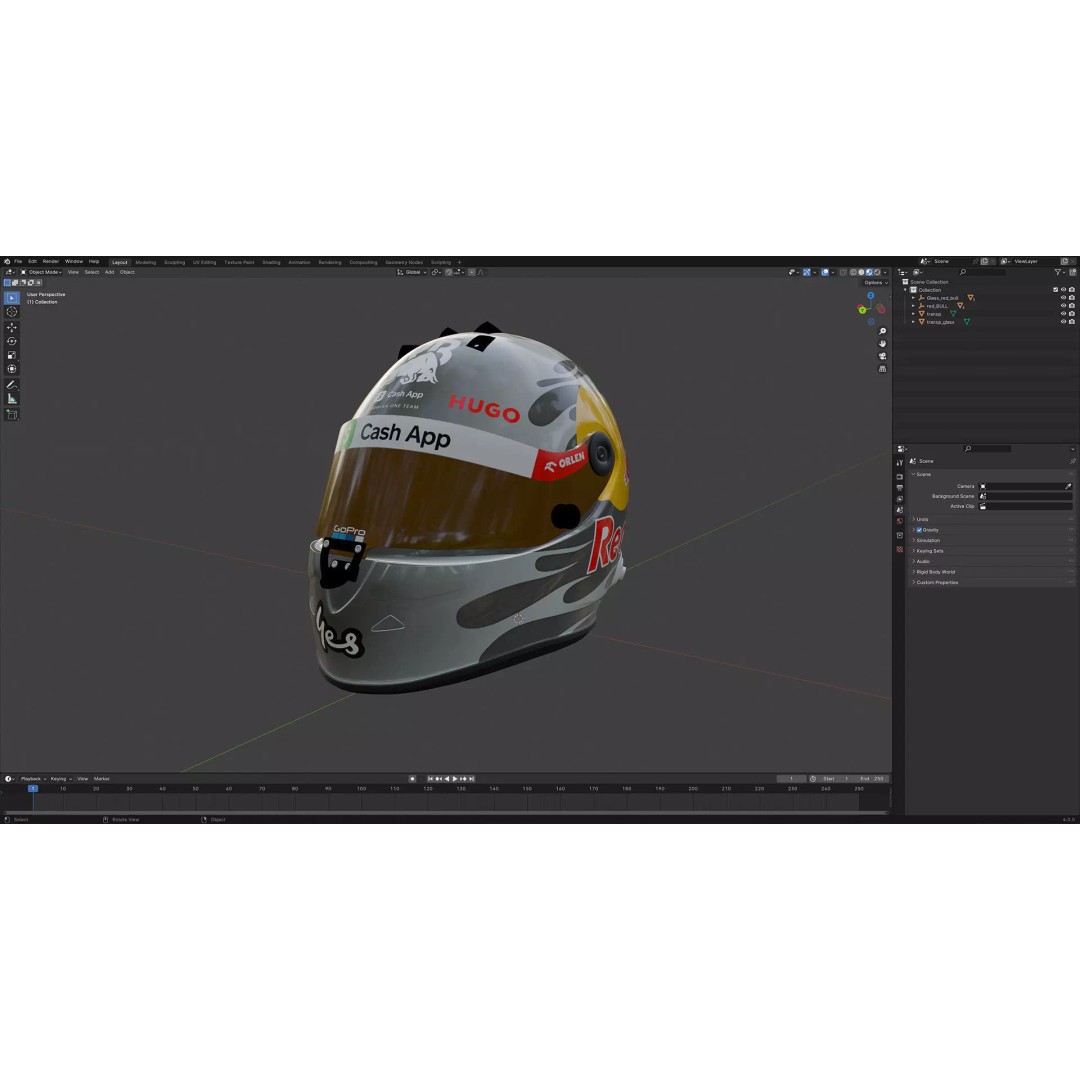Select the Measure tool in the left toolbar
This screenshot has height=1080, width=1080.
pyautogui.click(x=11, y=397)
